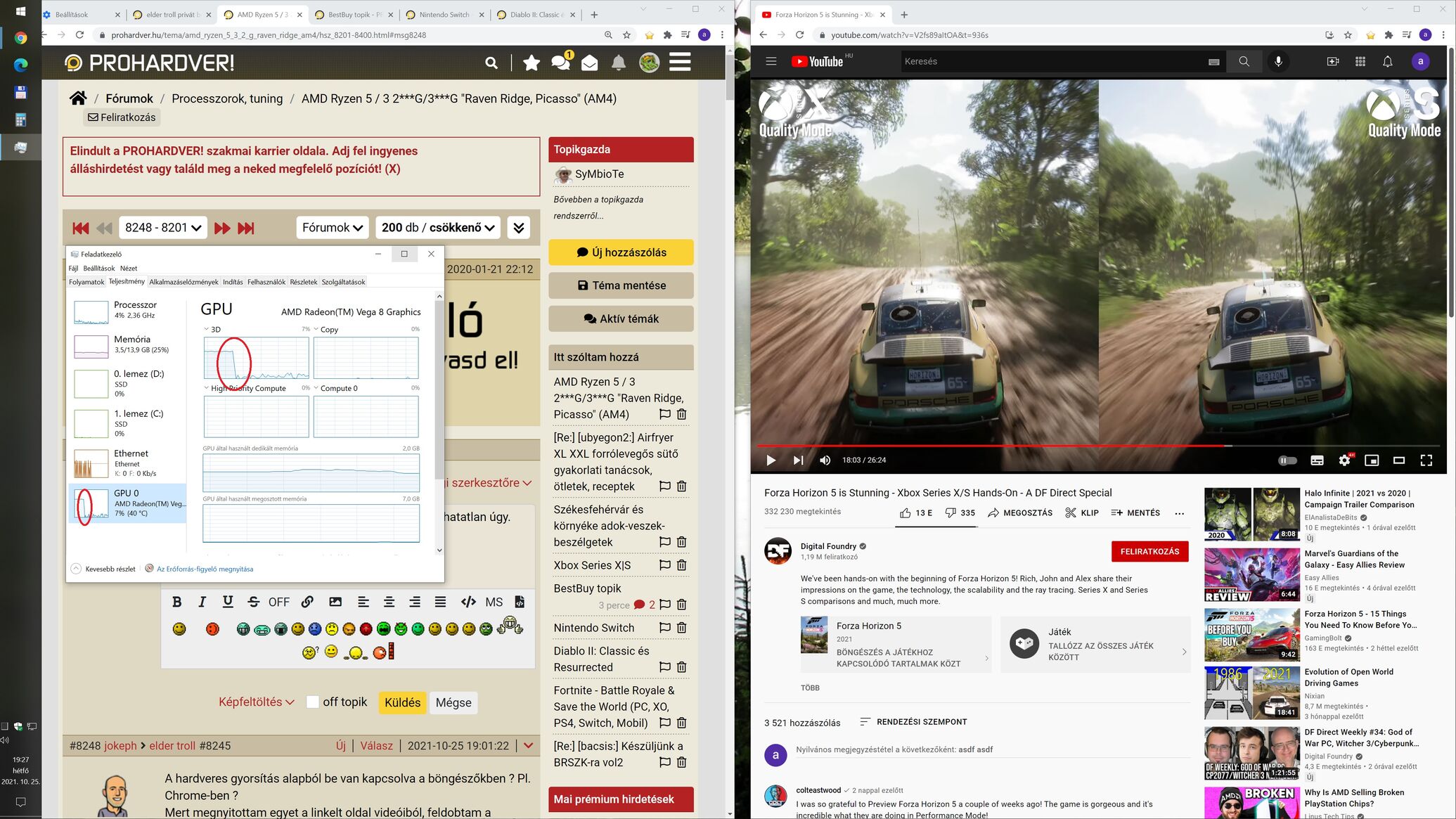Toggle YouTube autoplay switch
The image size is (1456, 819).
point(1287,460)
